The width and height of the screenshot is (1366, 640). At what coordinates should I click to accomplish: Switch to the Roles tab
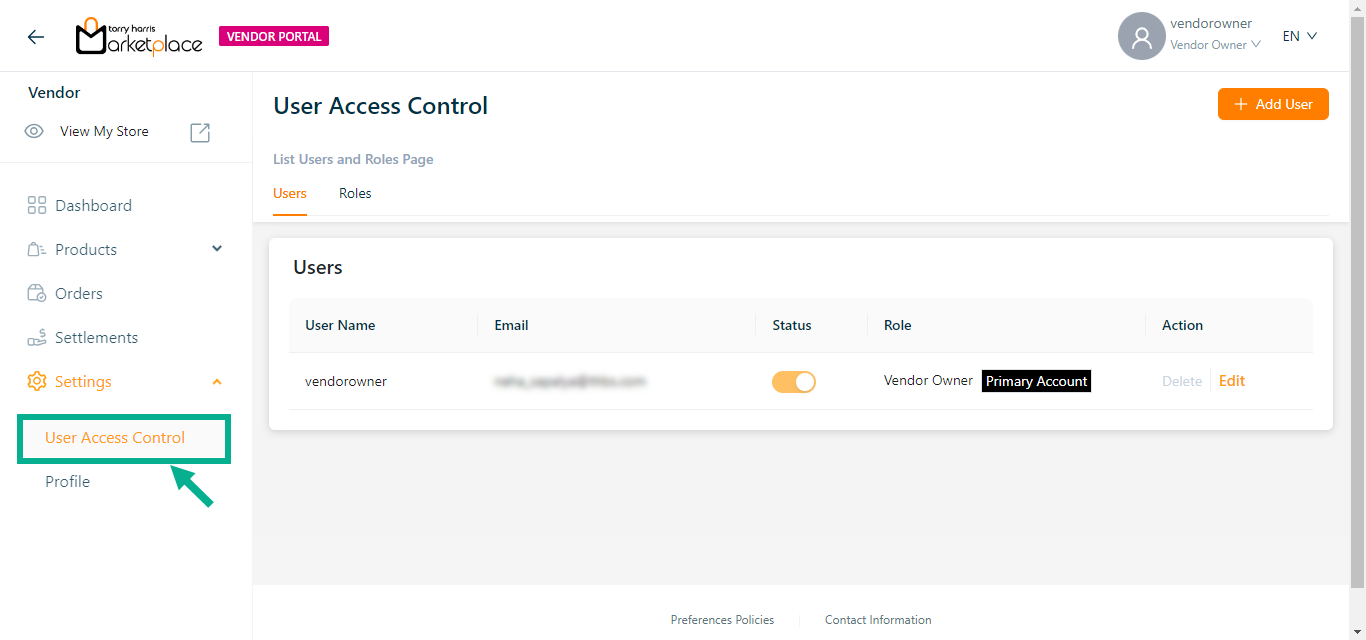point(355,194)
